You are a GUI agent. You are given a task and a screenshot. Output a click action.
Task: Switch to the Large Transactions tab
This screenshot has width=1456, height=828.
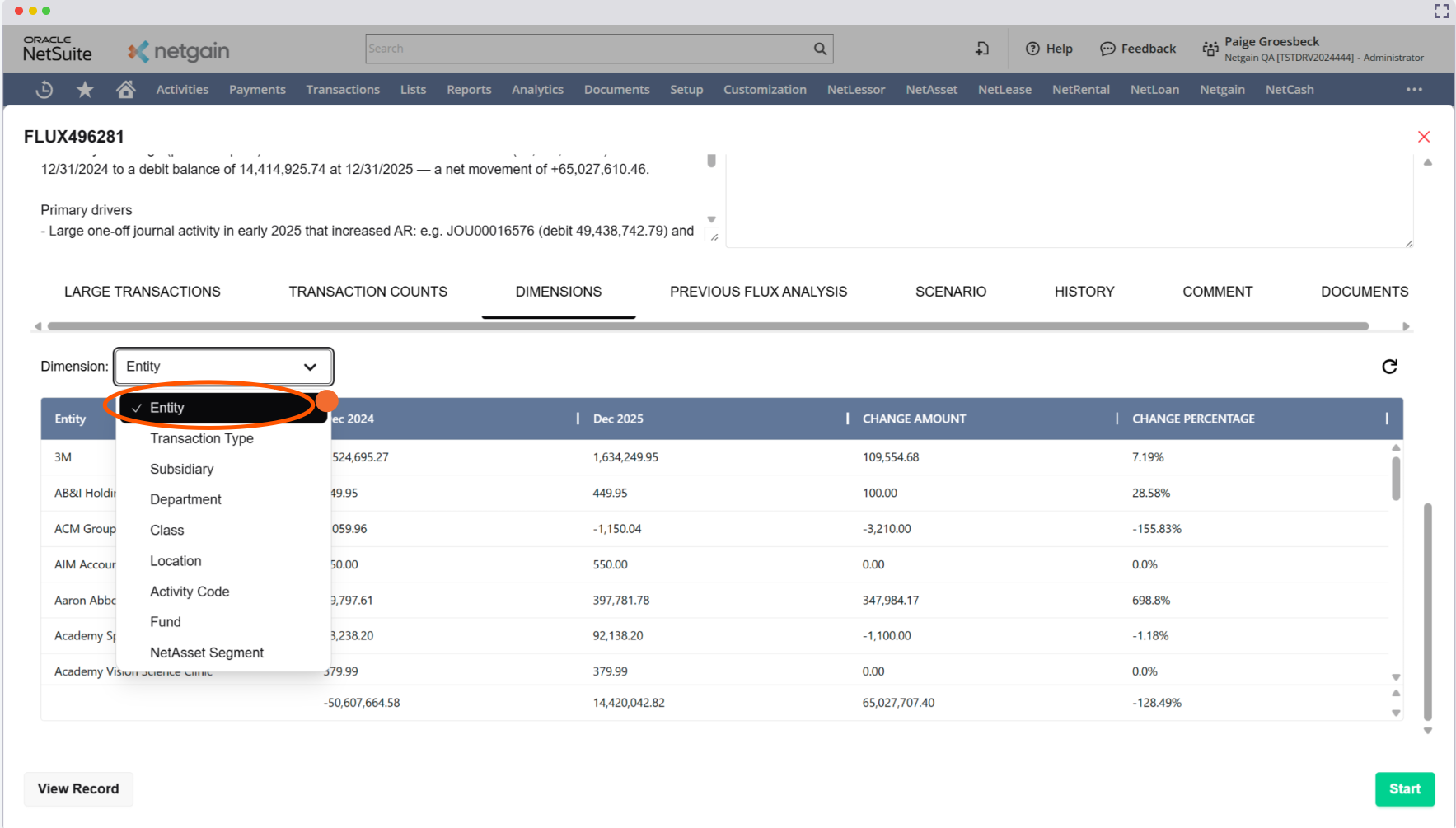[143, 292]
